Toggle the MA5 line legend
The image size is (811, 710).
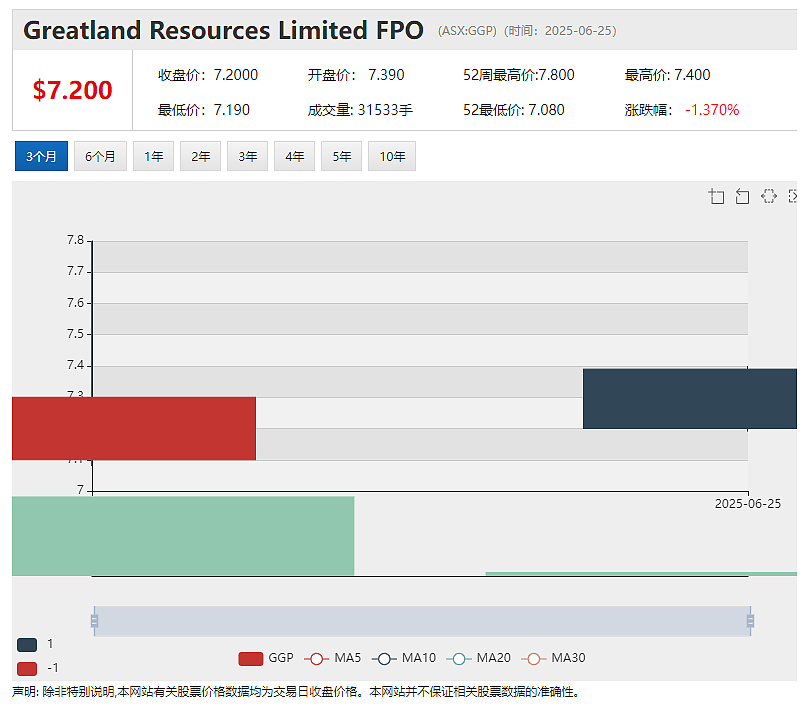coord(333,658)
